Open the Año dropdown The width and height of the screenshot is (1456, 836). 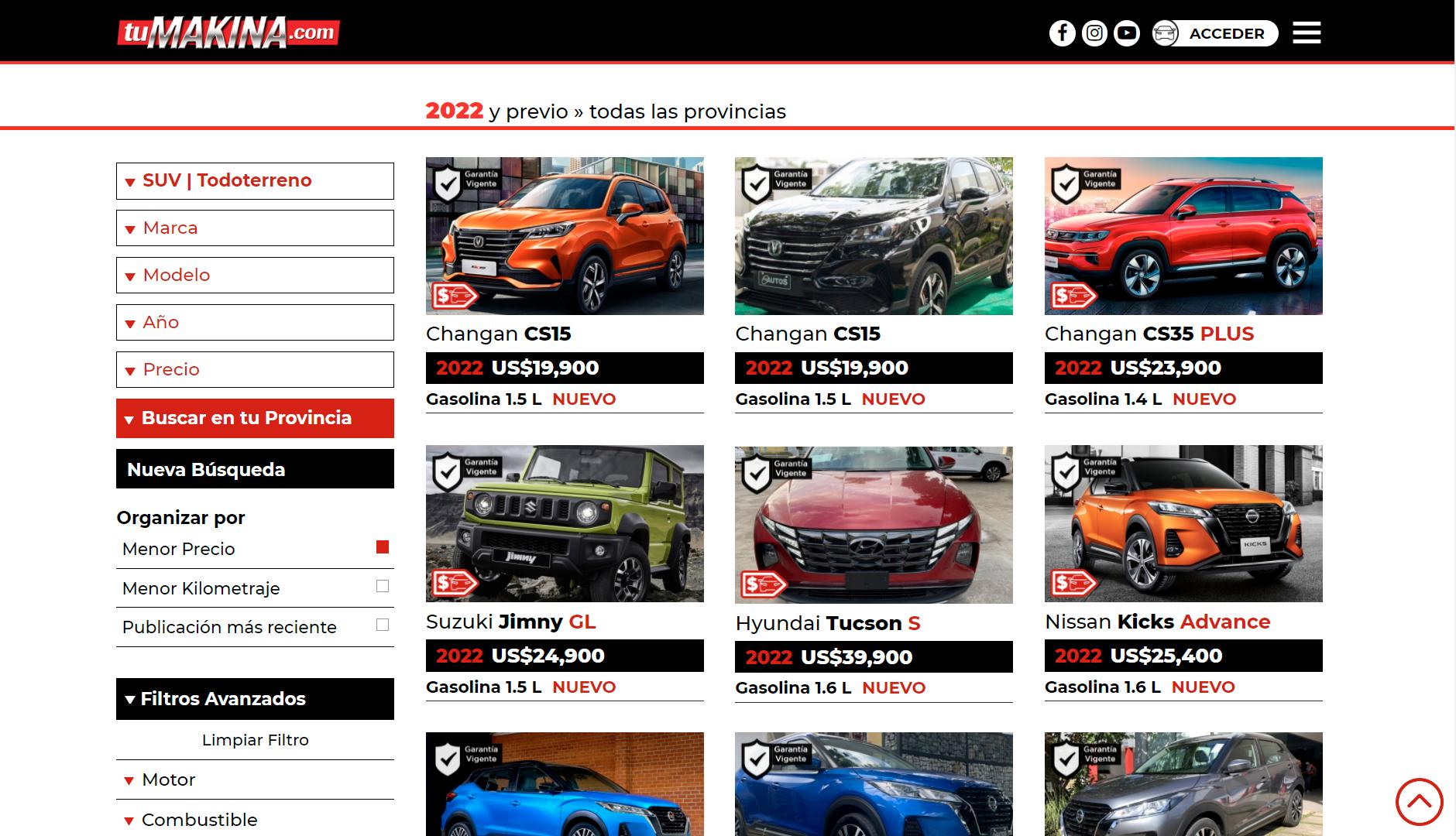[x=255, y=322]
